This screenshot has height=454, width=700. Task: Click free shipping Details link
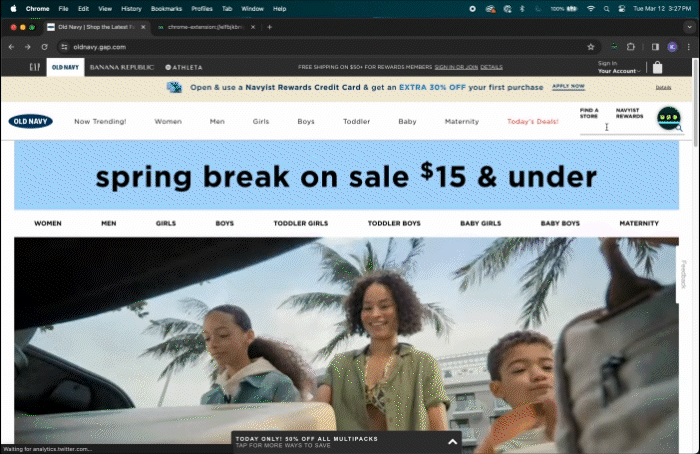(491, 67)
